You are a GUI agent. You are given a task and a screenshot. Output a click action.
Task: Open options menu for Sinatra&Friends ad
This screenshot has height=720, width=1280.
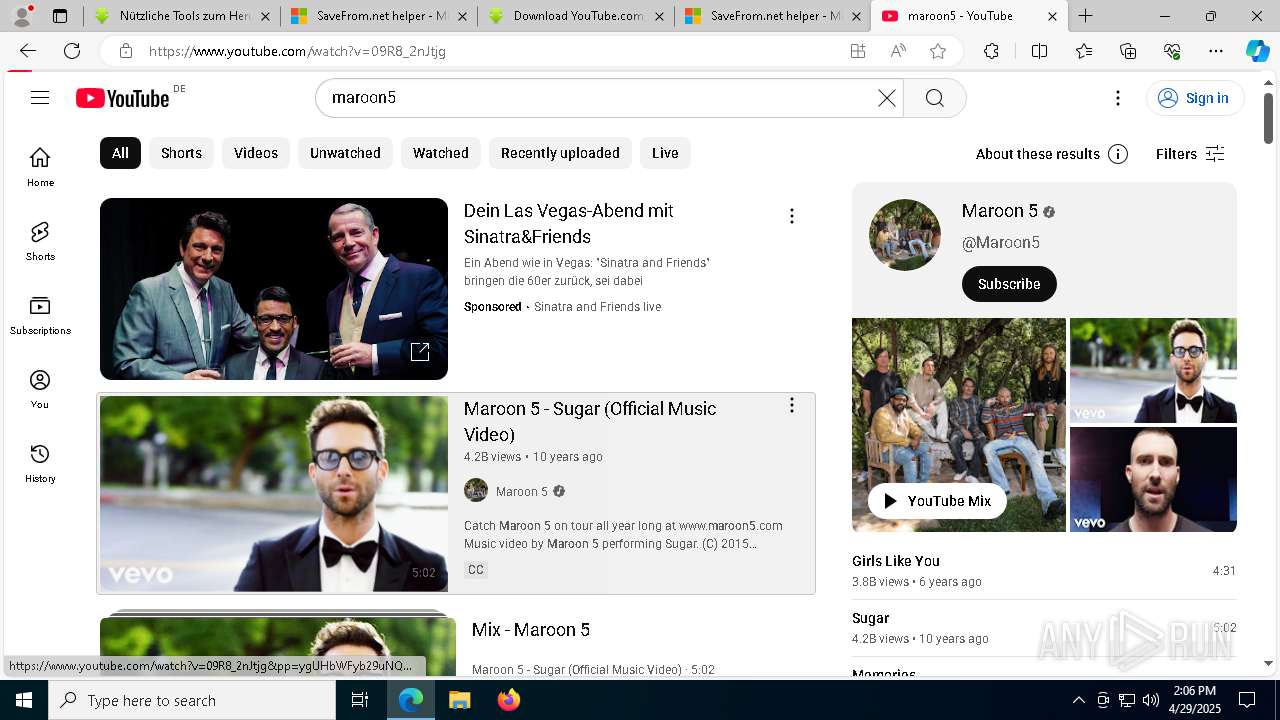(792, 216)
